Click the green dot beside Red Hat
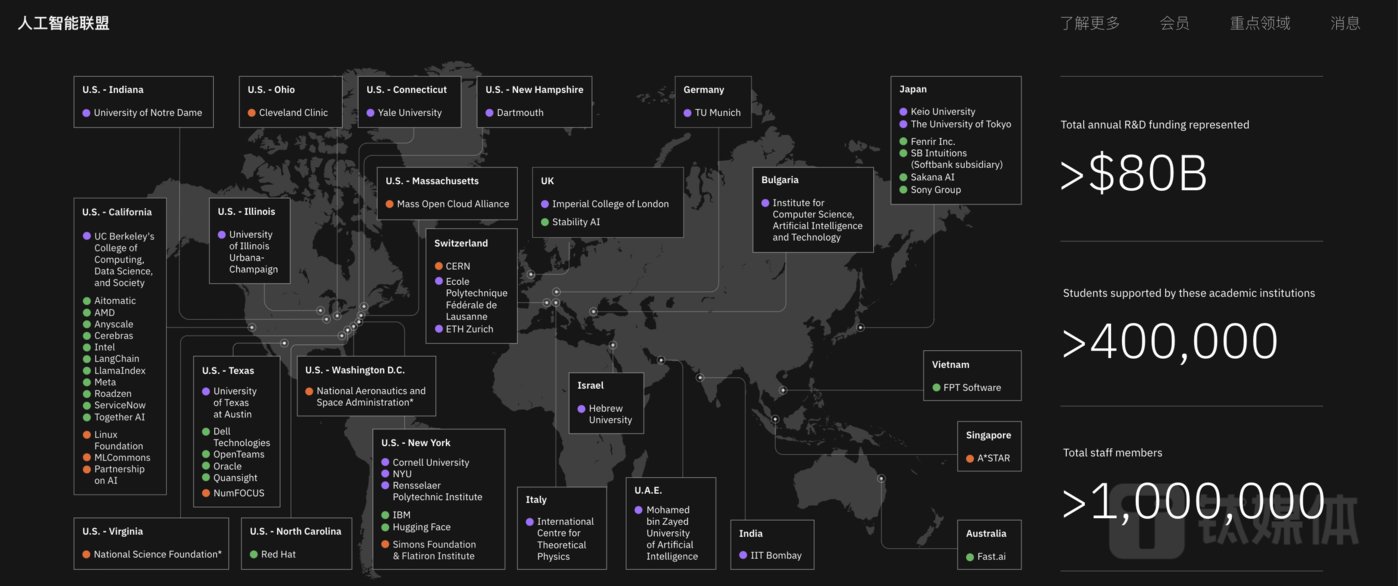The image size is (1398, 586). [254, 554]
